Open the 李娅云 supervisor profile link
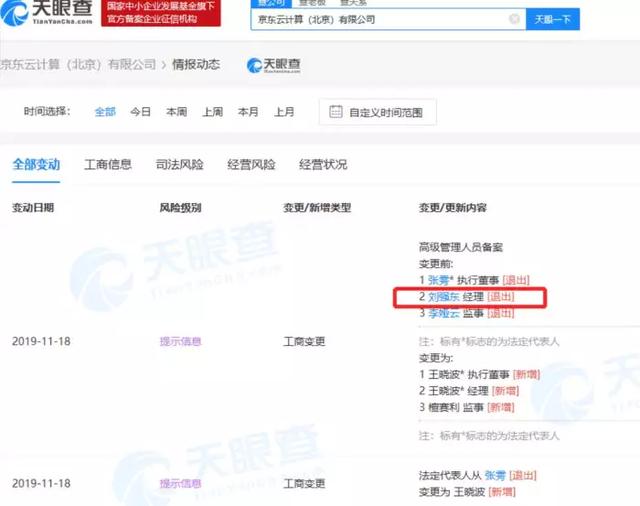The width and height of the screenshot is (640, 506). 444,313
